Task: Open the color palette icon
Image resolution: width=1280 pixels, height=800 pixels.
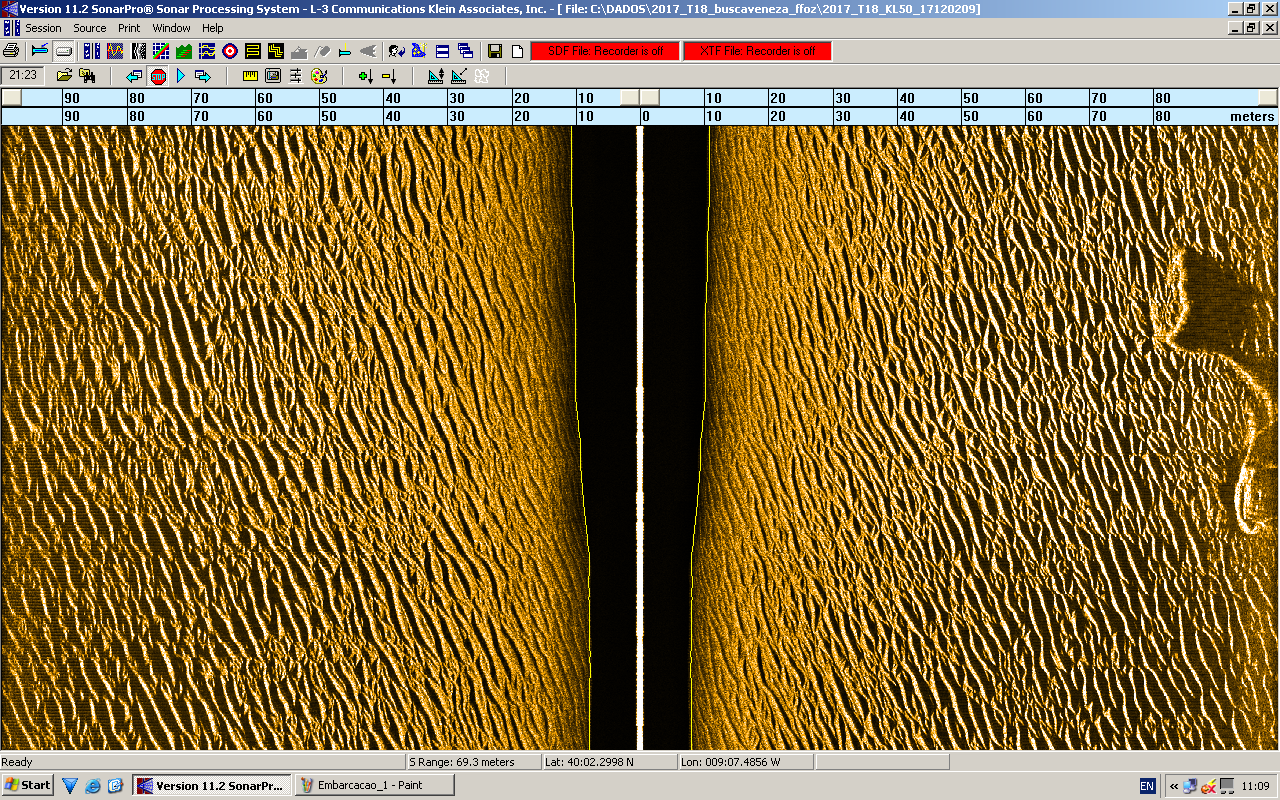Action: click(x=319, y=76)
